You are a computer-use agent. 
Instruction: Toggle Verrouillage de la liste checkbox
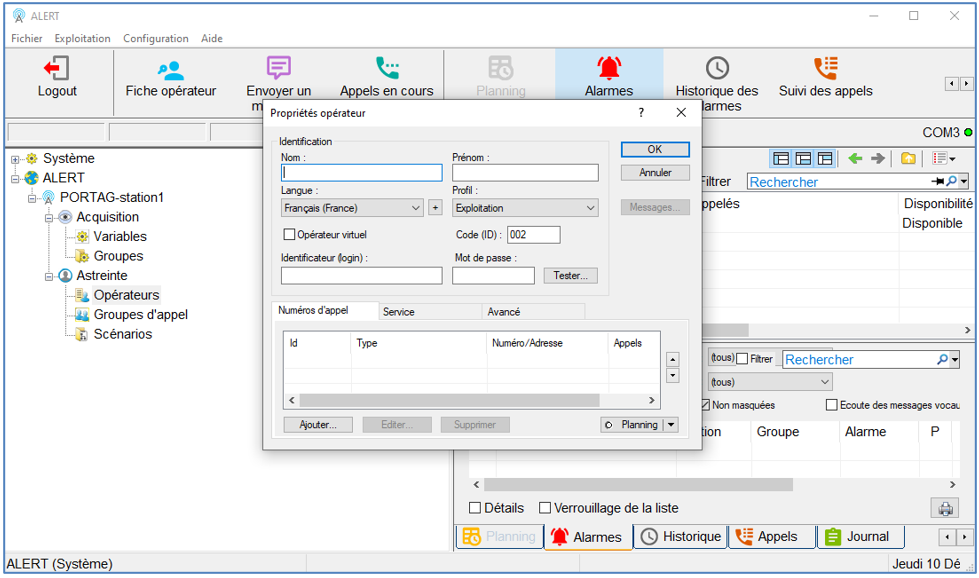pos(545,508)
